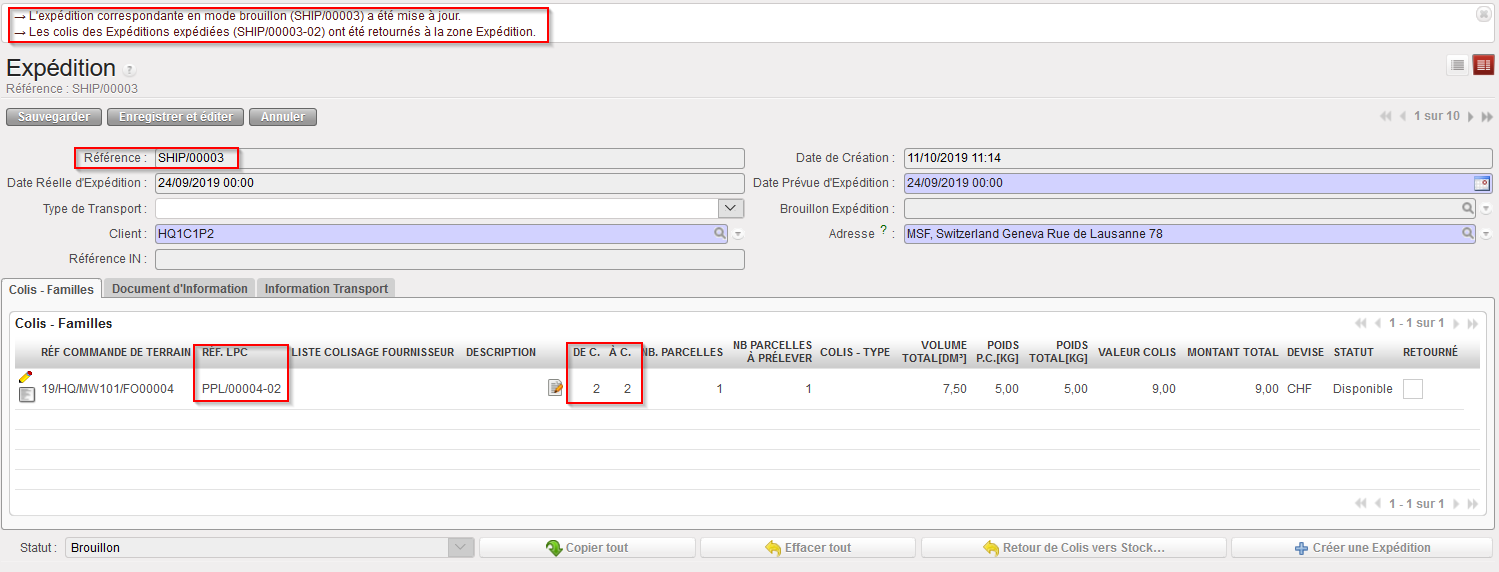Open the Type de Transport dropdown

731,208
